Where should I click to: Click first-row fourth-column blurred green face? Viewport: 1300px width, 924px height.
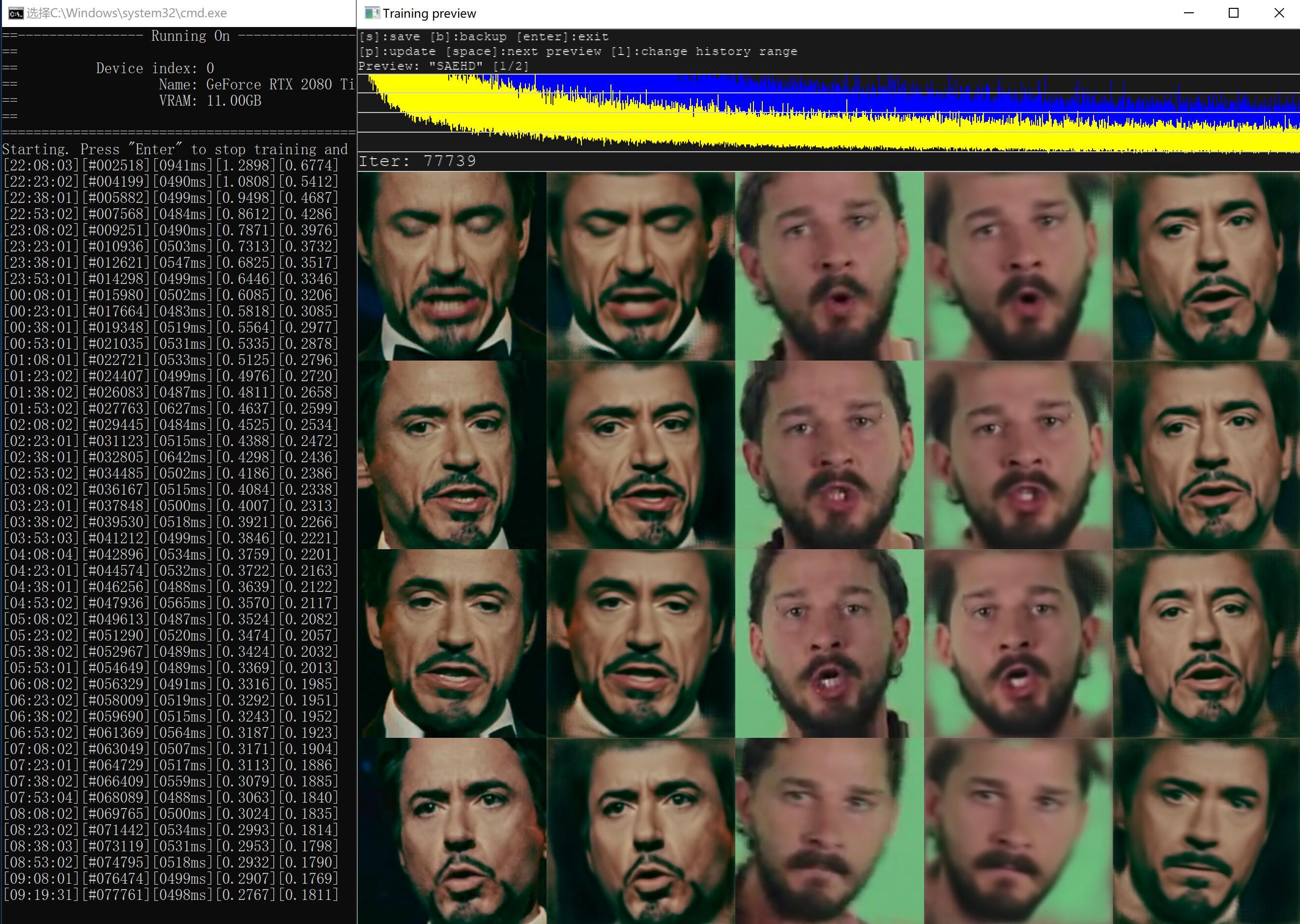tap(1019, 266)
